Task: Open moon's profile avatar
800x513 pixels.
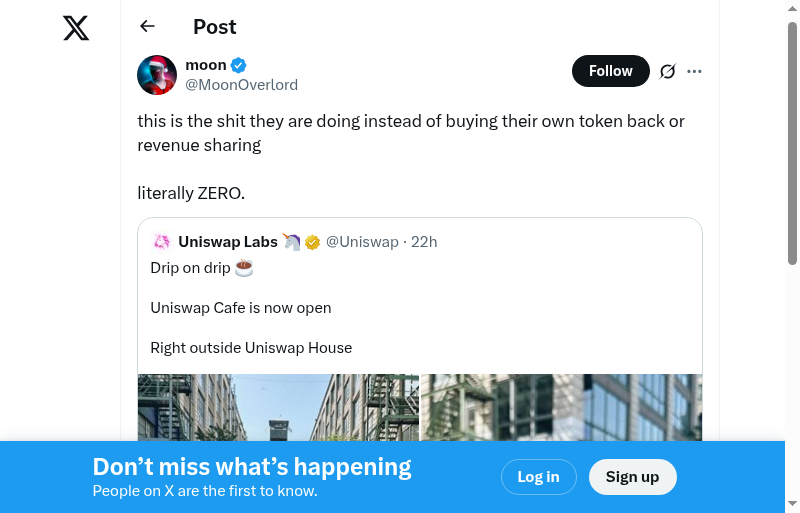Action: (157, 75)
